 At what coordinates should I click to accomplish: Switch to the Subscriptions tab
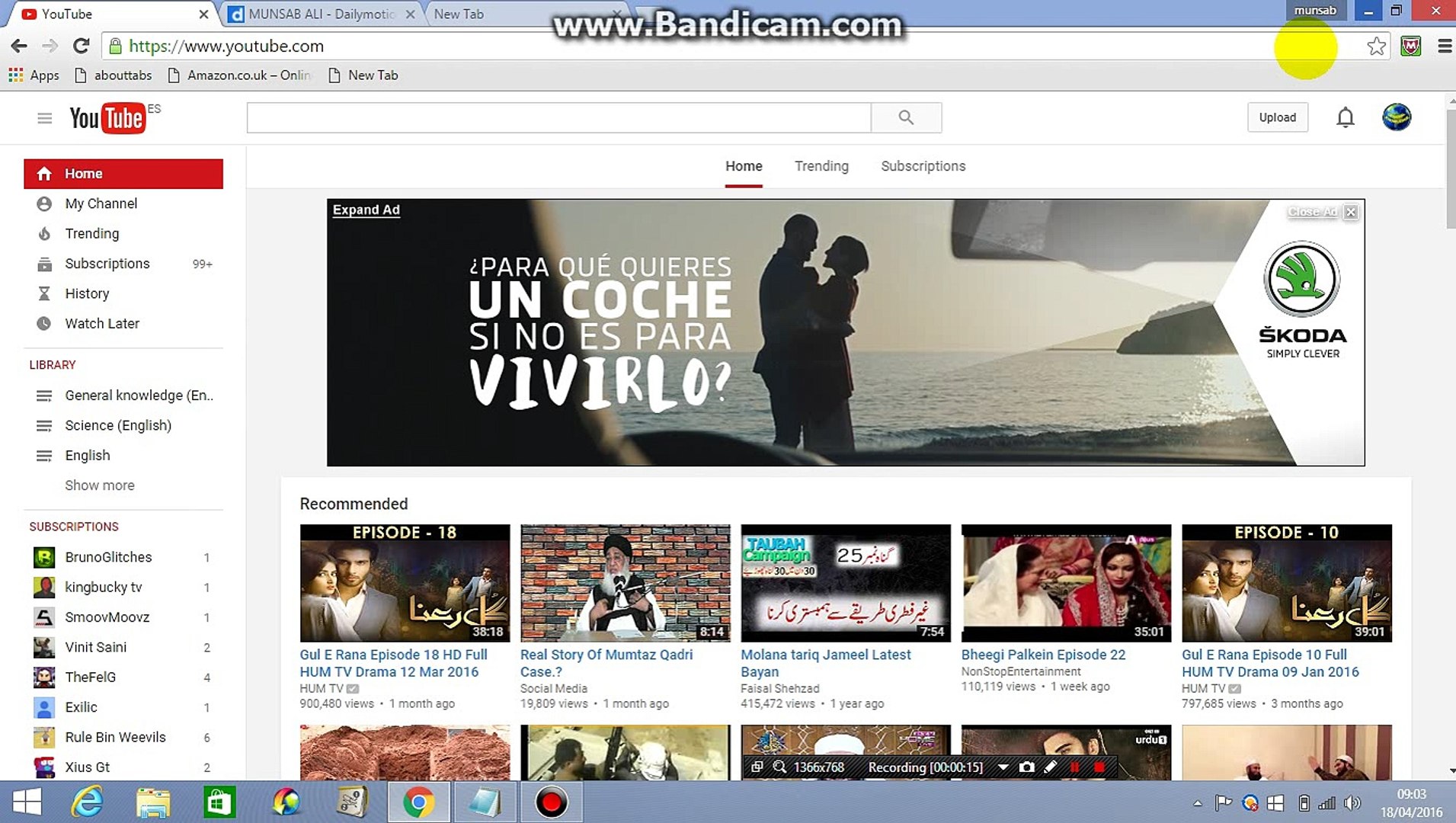tap(923, 166)
